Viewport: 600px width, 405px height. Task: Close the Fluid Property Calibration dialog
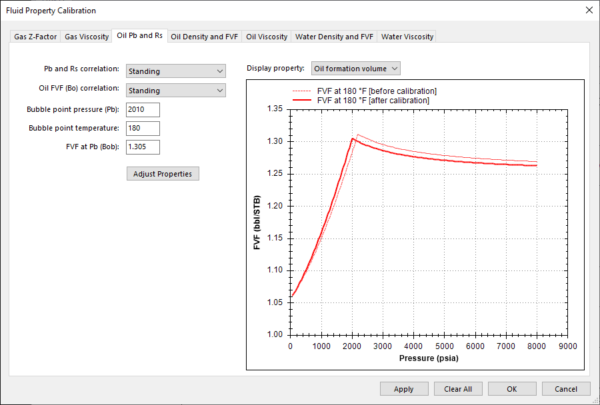583,9
